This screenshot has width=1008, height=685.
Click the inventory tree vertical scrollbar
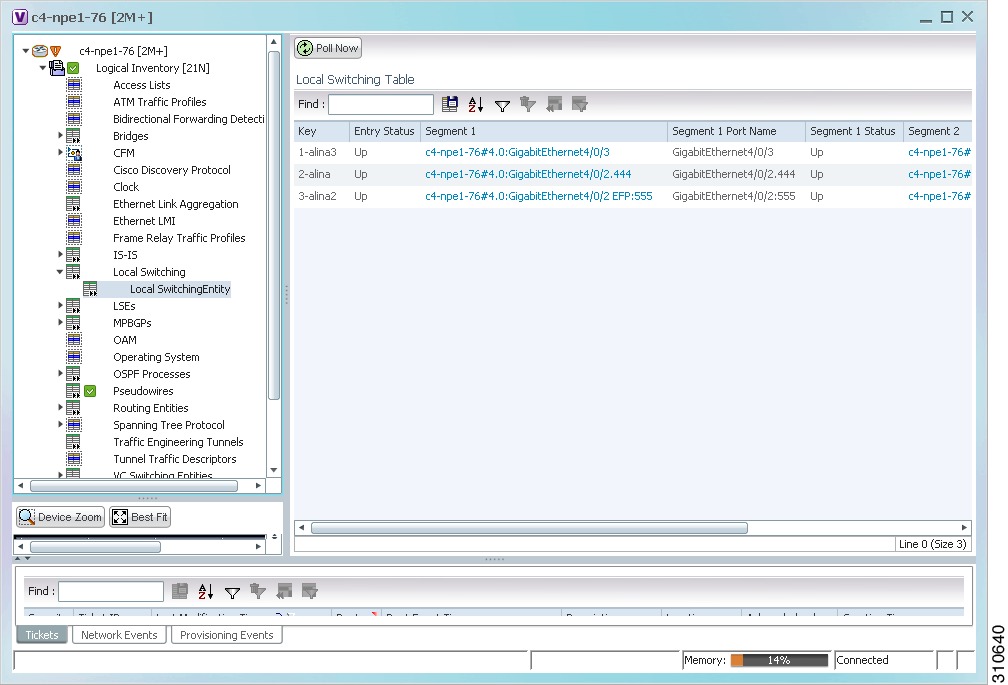coord(274,225)
